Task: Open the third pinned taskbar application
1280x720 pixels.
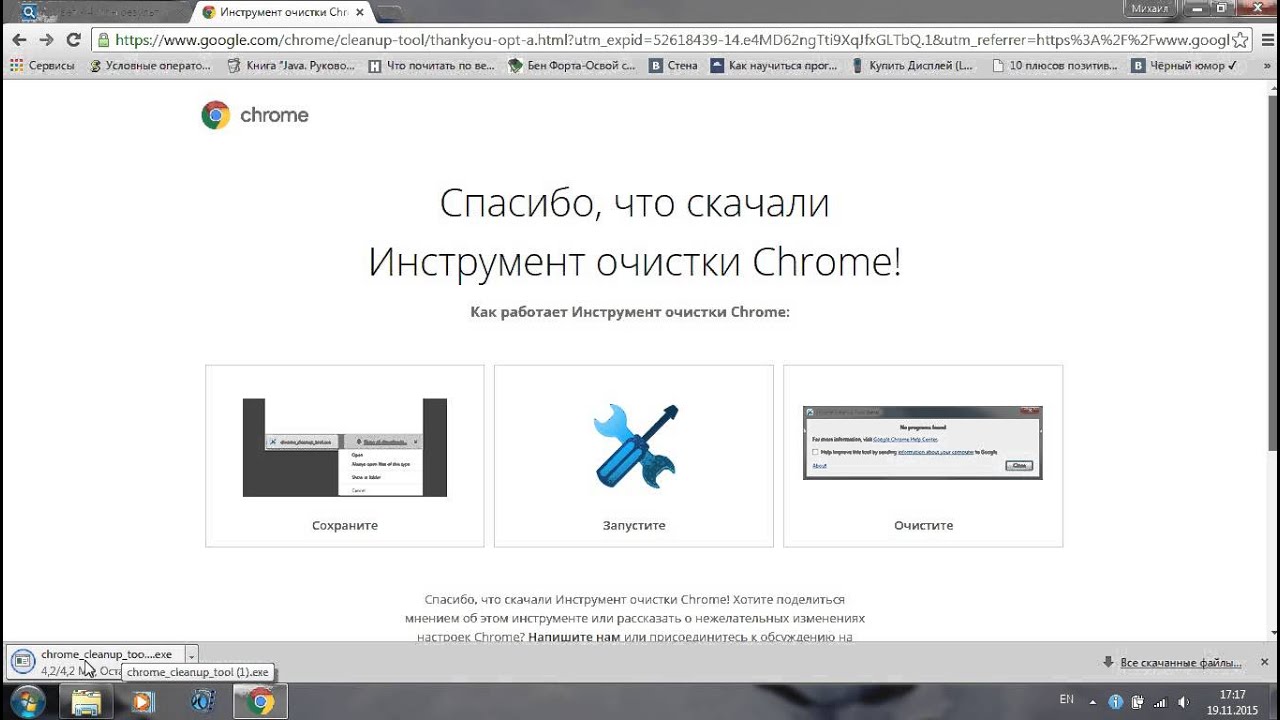Action: tap(201, 702)
